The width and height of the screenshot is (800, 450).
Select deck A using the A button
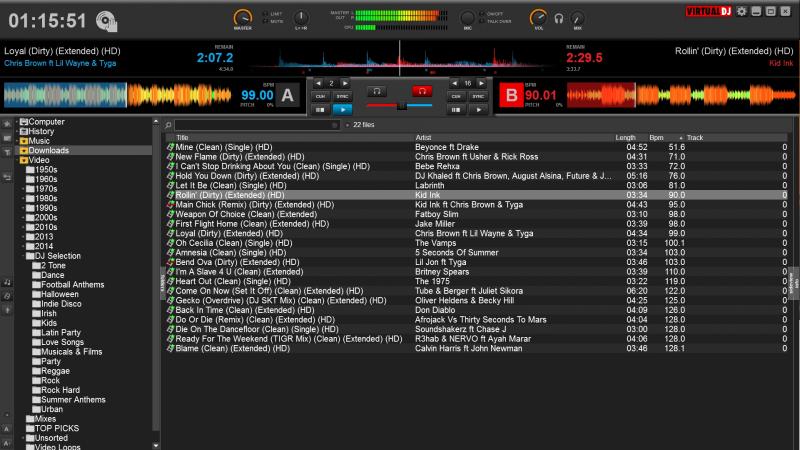288,95
